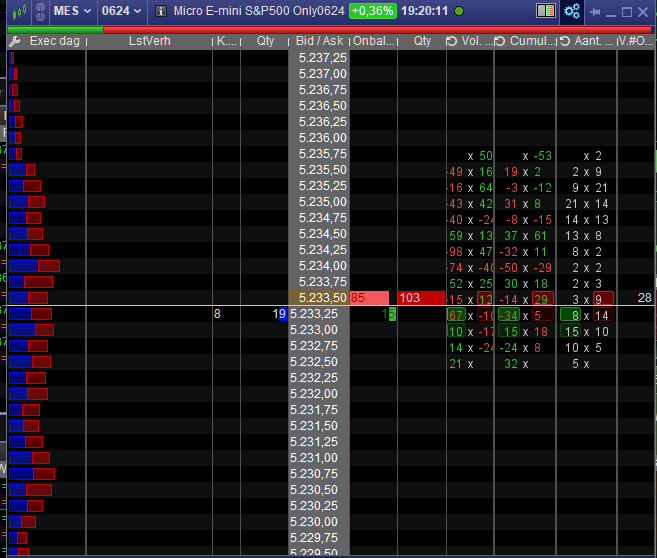
Task: Click the green 16 Onbal bid cell
Action: 389,314
